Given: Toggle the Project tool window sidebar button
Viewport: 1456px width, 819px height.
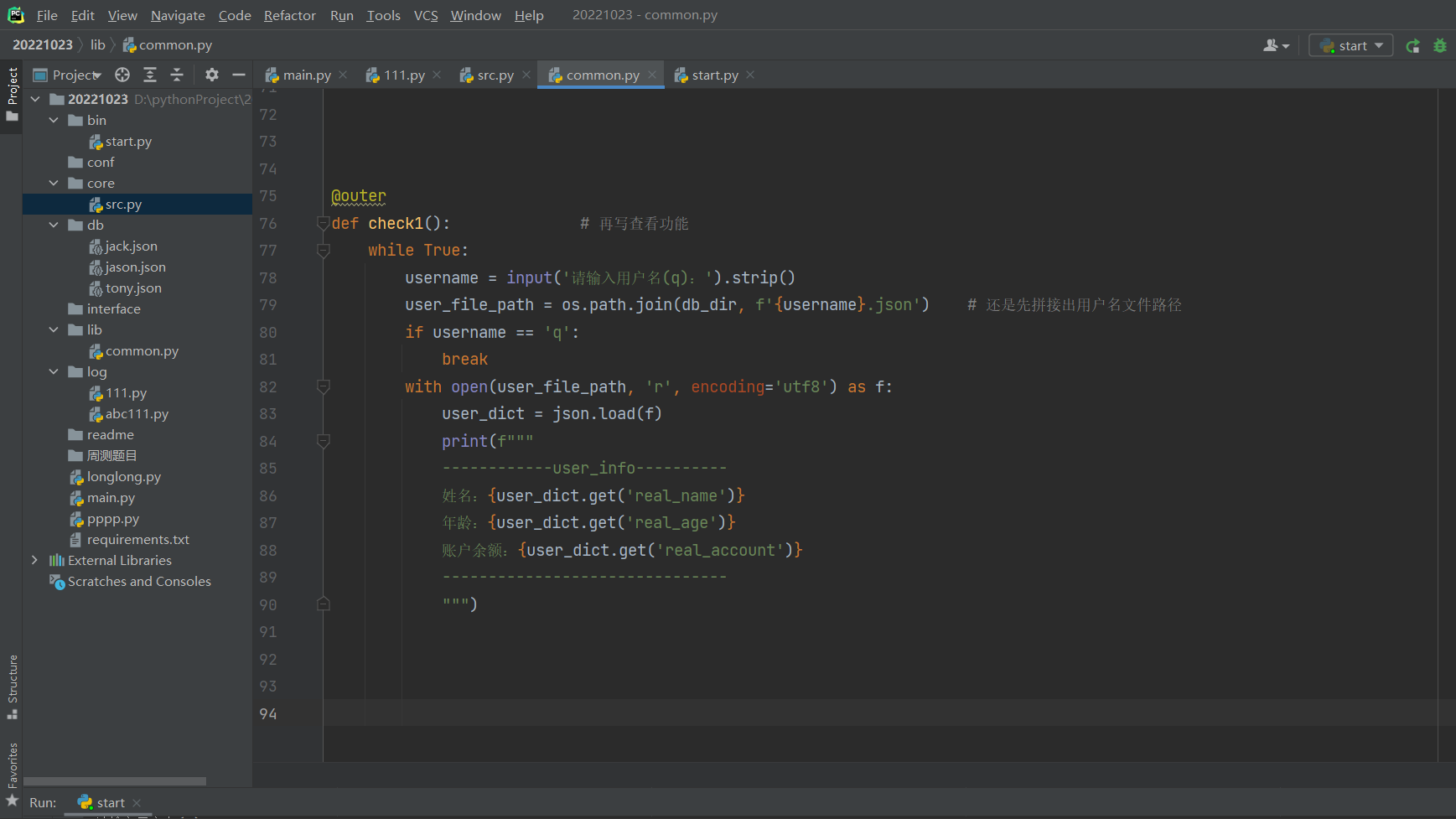Looking at the screenshot, I should [13, 92].
